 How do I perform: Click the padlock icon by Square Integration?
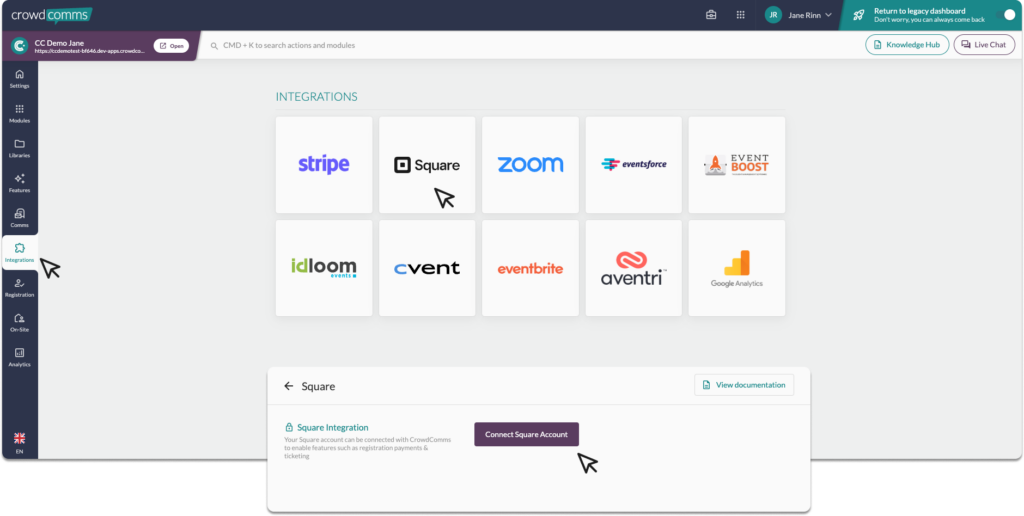289,428
